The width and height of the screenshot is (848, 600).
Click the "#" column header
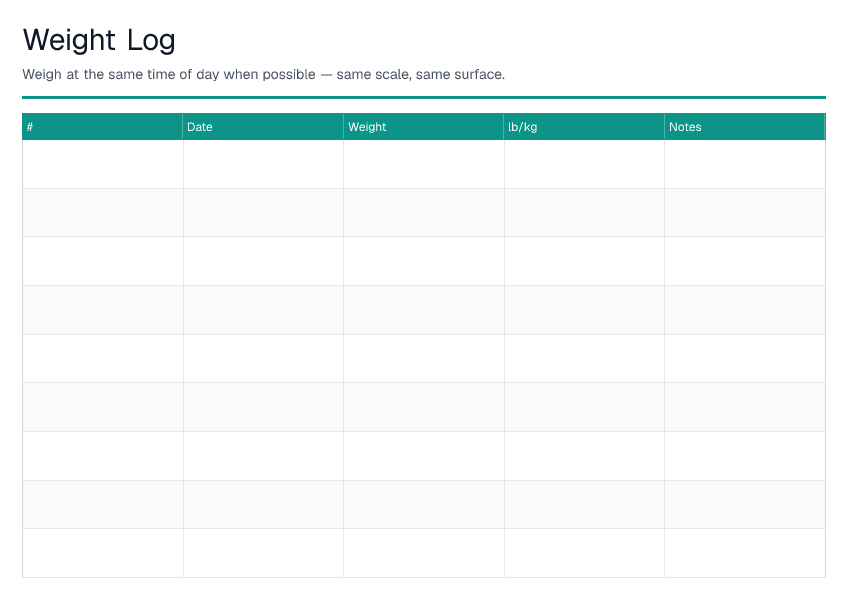pyautogui.click(x=102, y=127)
